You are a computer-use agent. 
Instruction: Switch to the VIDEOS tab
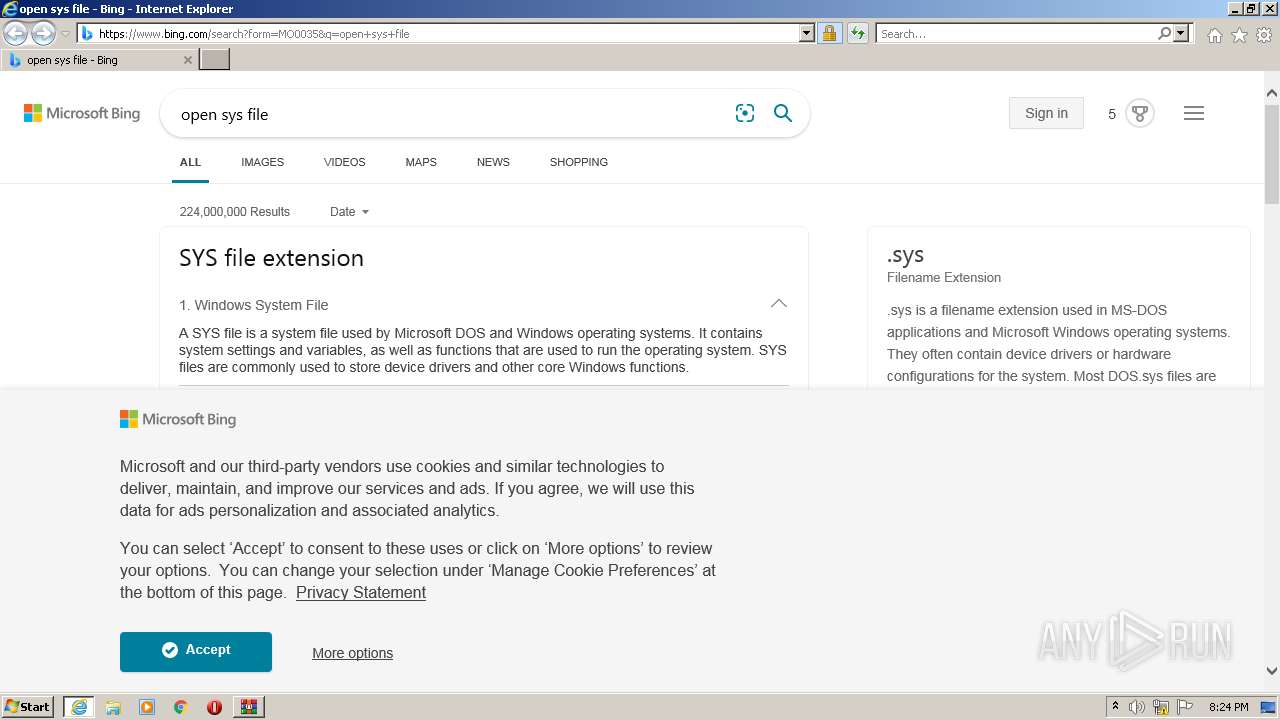click(x=344, y=162)
